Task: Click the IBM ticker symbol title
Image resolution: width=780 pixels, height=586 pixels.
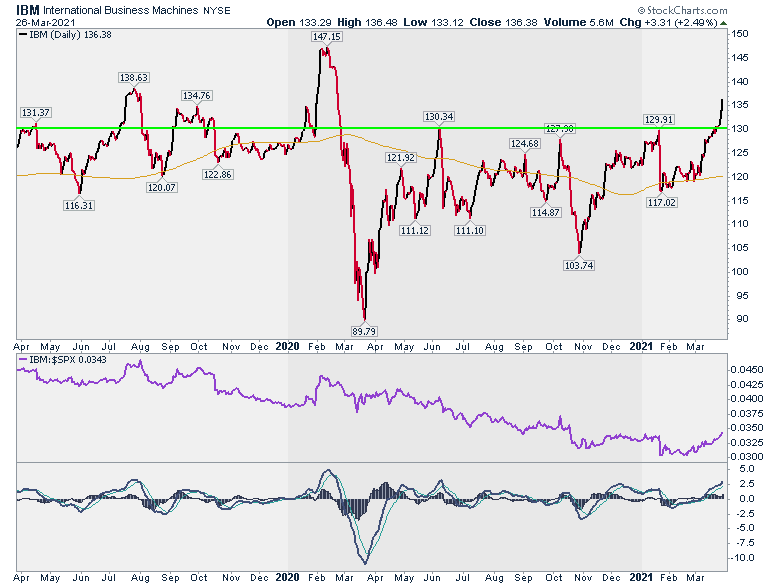Action: [27, 10]
